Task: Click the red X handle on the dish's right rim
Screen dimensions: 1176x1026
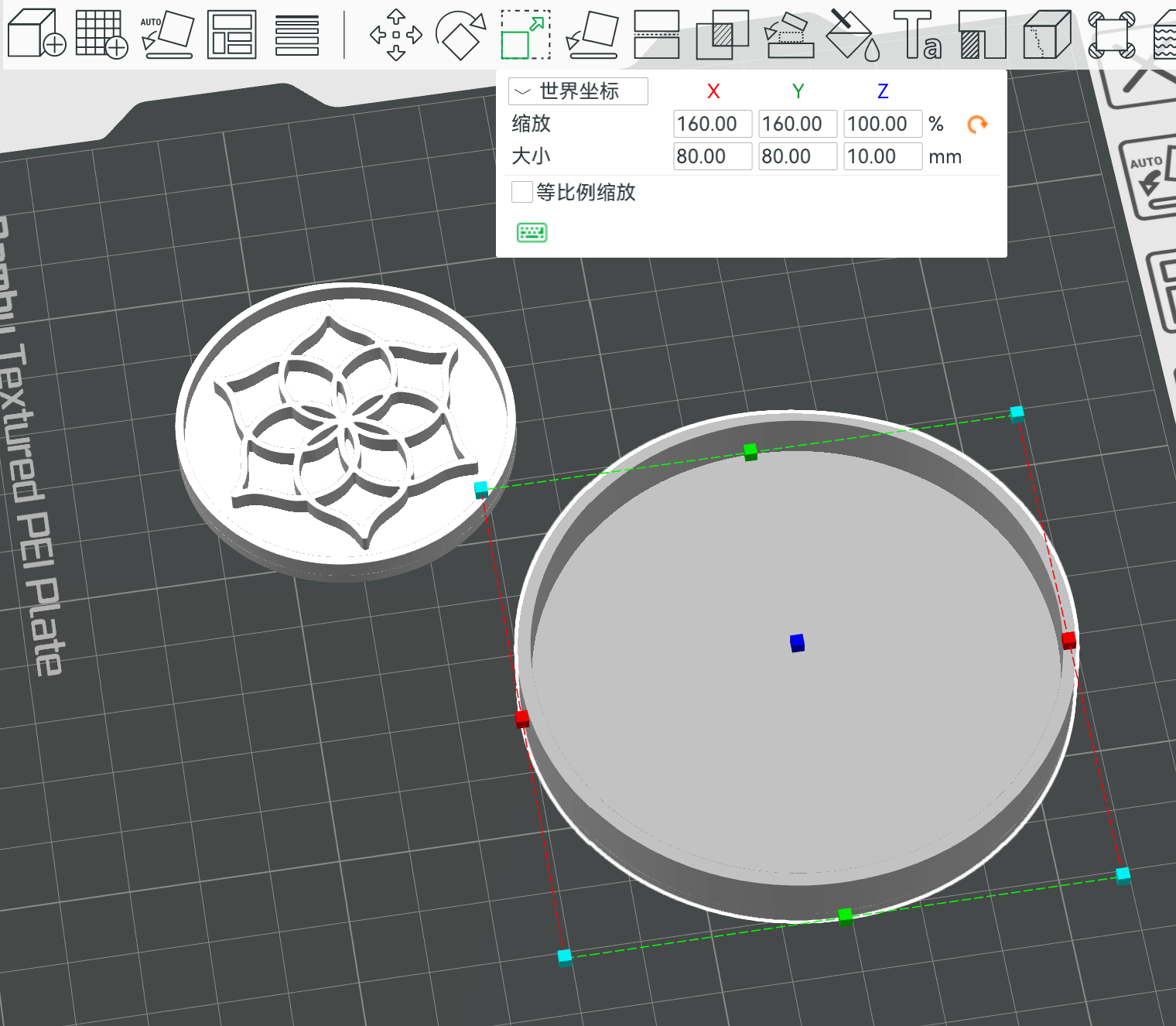Action: pos(1069,640)
